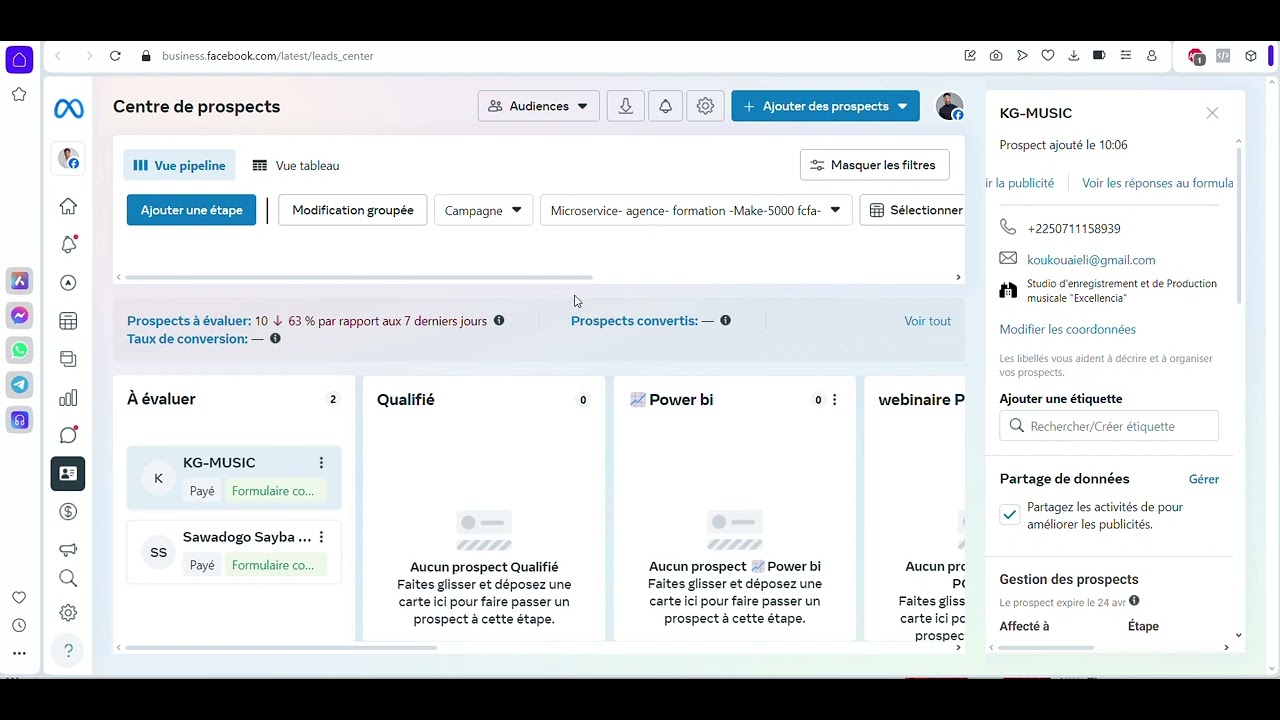This screenshot has width=1280, height=720.
Task: Select the Sawadogo Sayba prospect card
Action: (234, 551)
